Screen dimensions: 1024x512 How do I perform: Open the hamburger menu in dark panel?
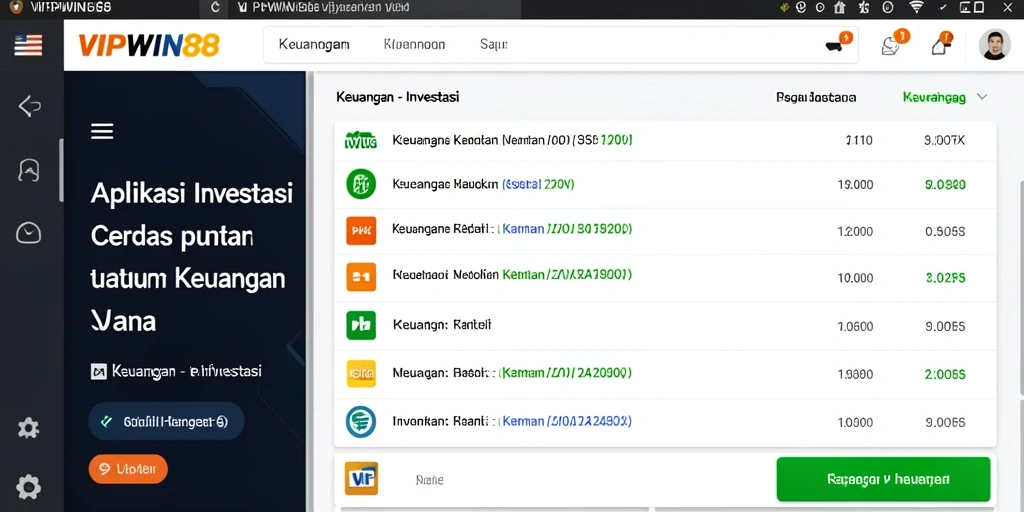[x=102, y=131]
